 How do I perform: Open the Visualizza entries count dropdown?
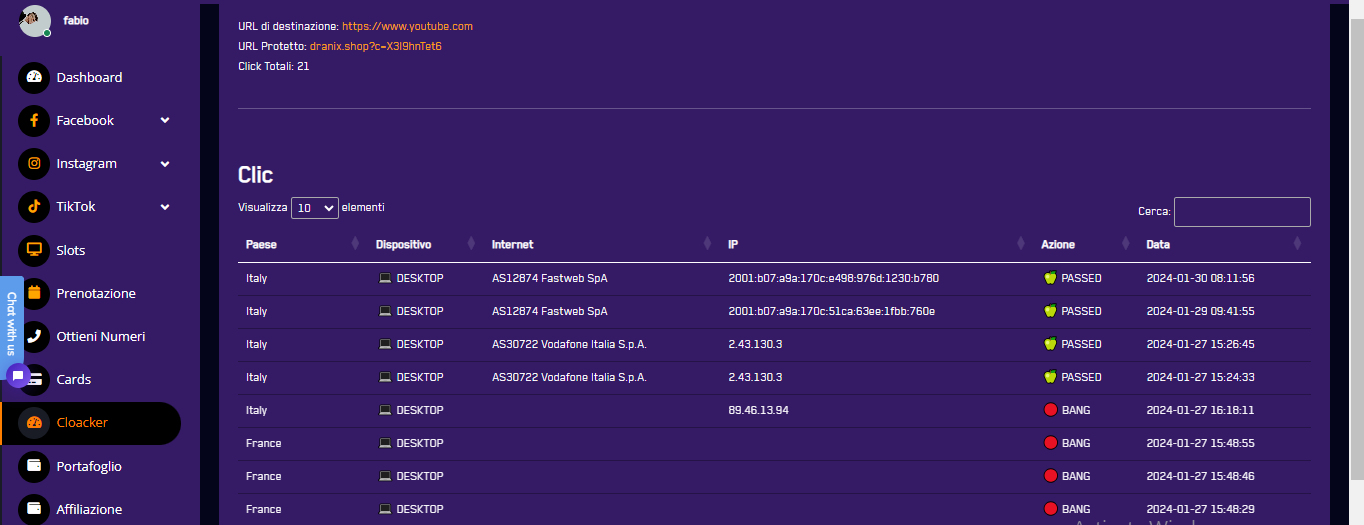[315, 208]
